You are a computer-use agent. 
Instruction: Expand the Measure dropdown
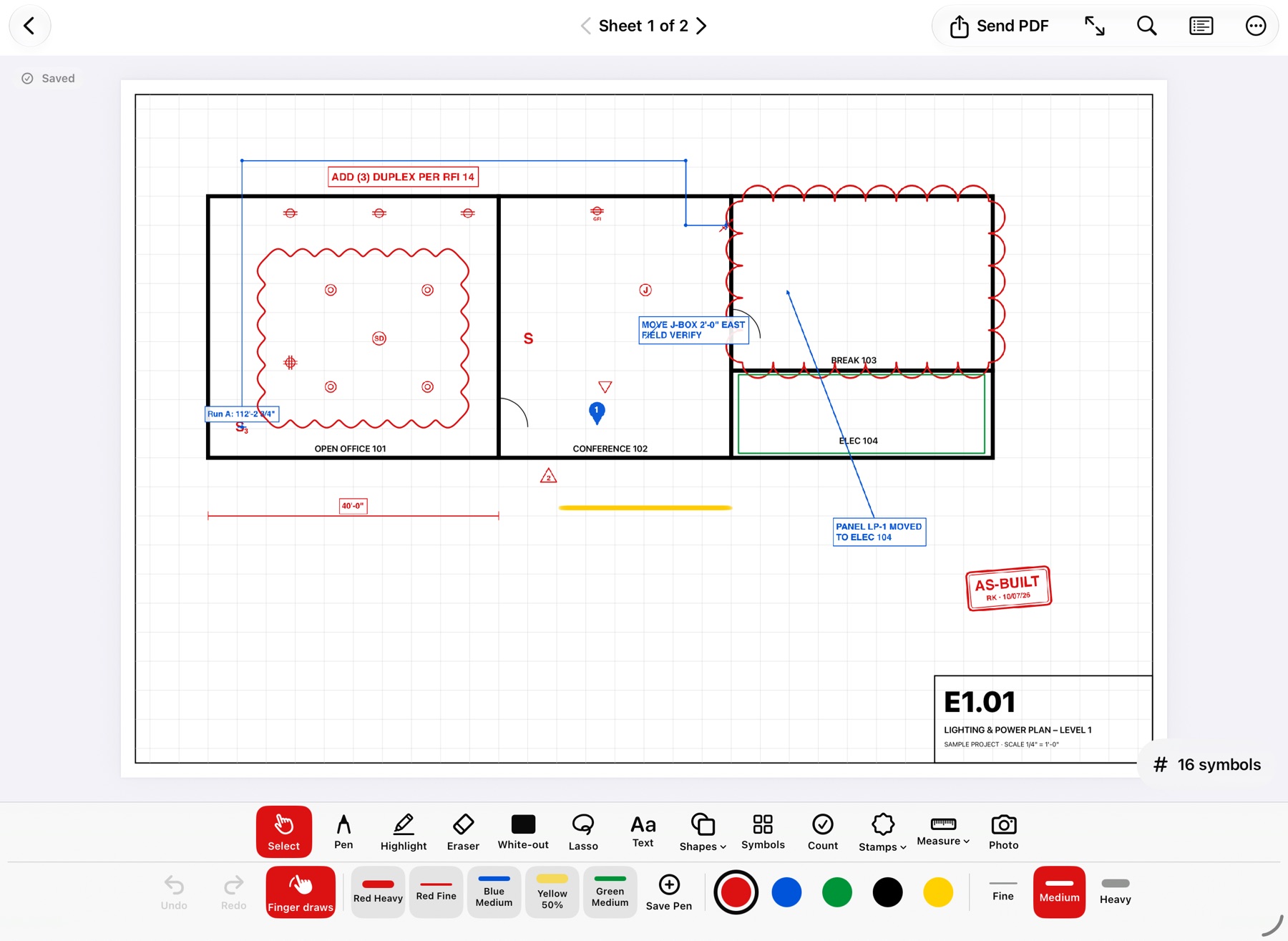(943, 832)
